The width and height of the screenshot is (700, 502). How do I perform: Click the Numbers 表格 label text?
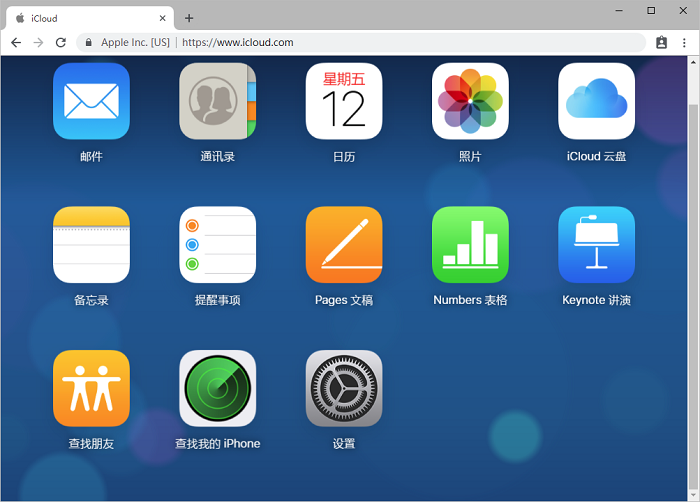[x=470, y=300]
